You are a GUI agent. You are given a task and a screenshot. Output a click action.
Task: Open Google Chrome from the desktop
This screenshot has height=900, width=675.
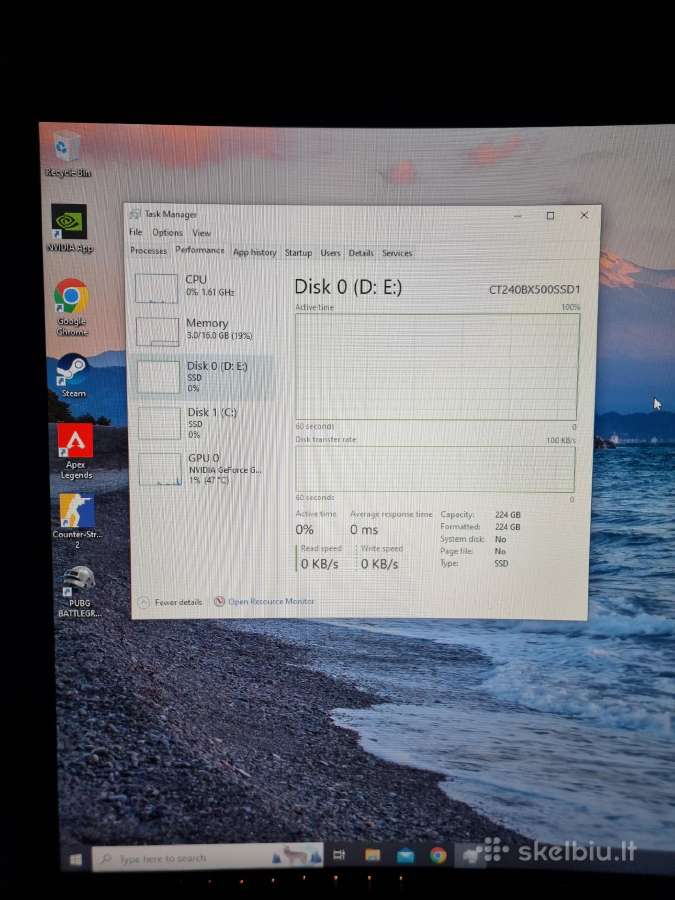pos(72,307)
